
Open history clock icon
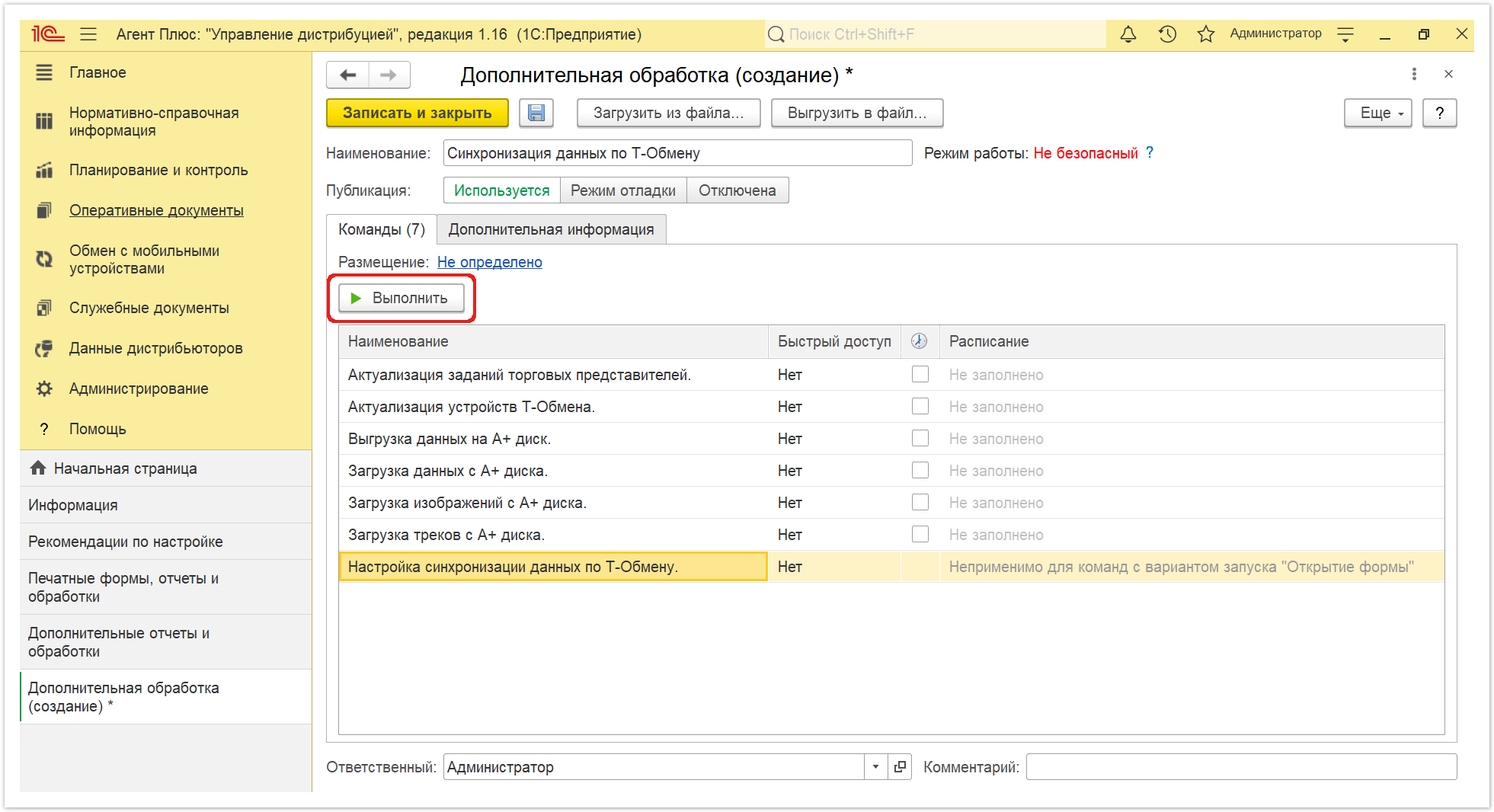[x=1167, y=34]
